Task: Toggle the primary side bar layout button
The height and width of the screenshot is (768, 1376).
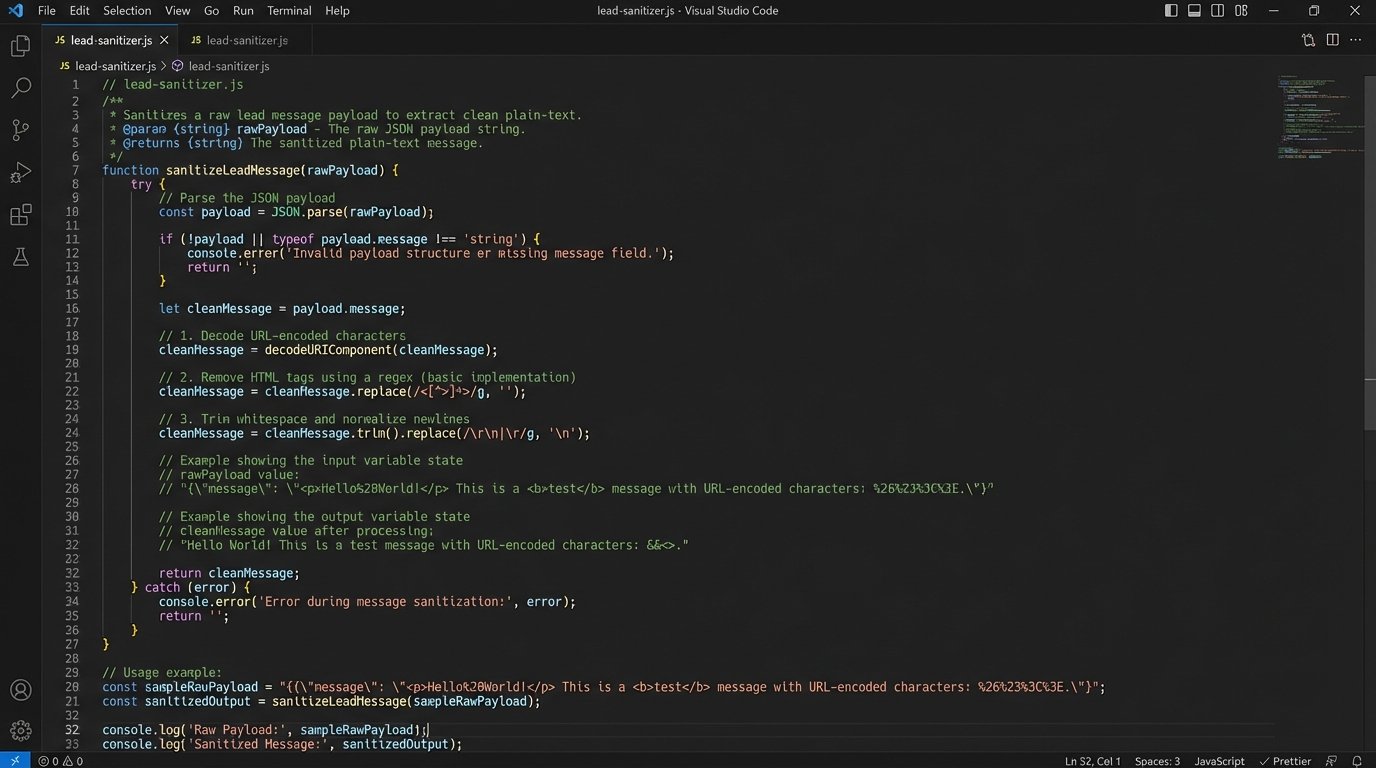Action: (1171, 11)
